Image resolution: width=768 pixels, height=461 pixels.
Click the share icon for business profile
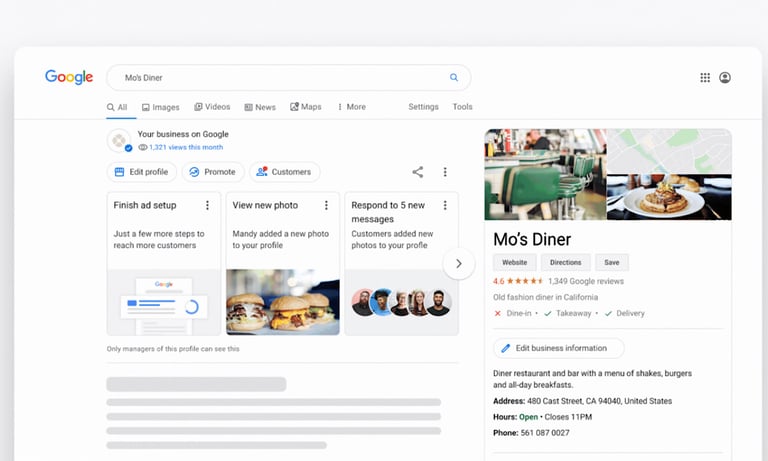(x=418, y=172)
